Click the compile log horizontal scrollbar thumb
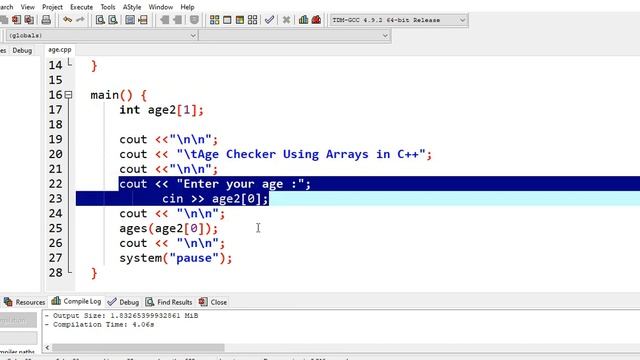The width and height of the screenshot is (640, 360). click(138, 348)
